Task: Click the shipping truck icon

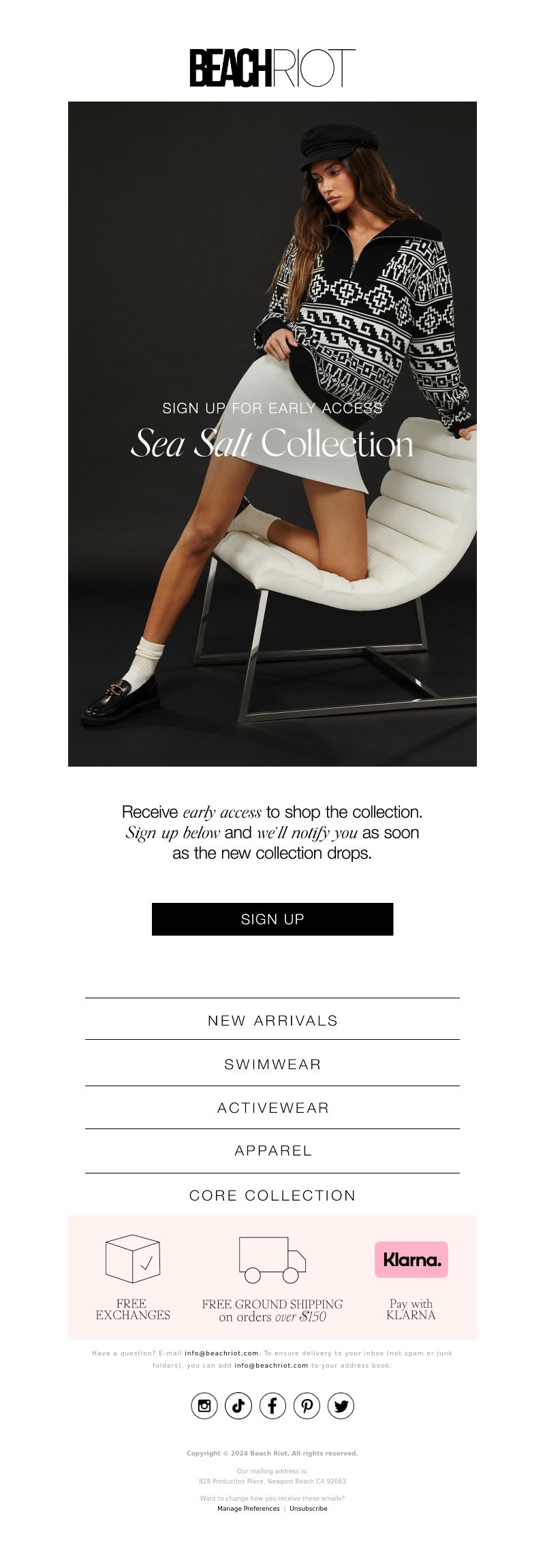Action: point(272,1260)
